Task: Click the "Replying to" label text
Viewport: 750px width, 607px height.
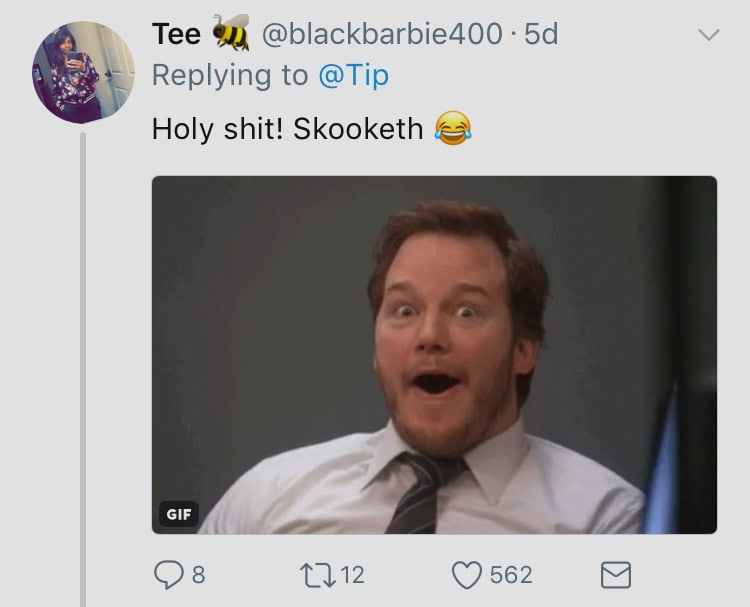Action: 227,75
